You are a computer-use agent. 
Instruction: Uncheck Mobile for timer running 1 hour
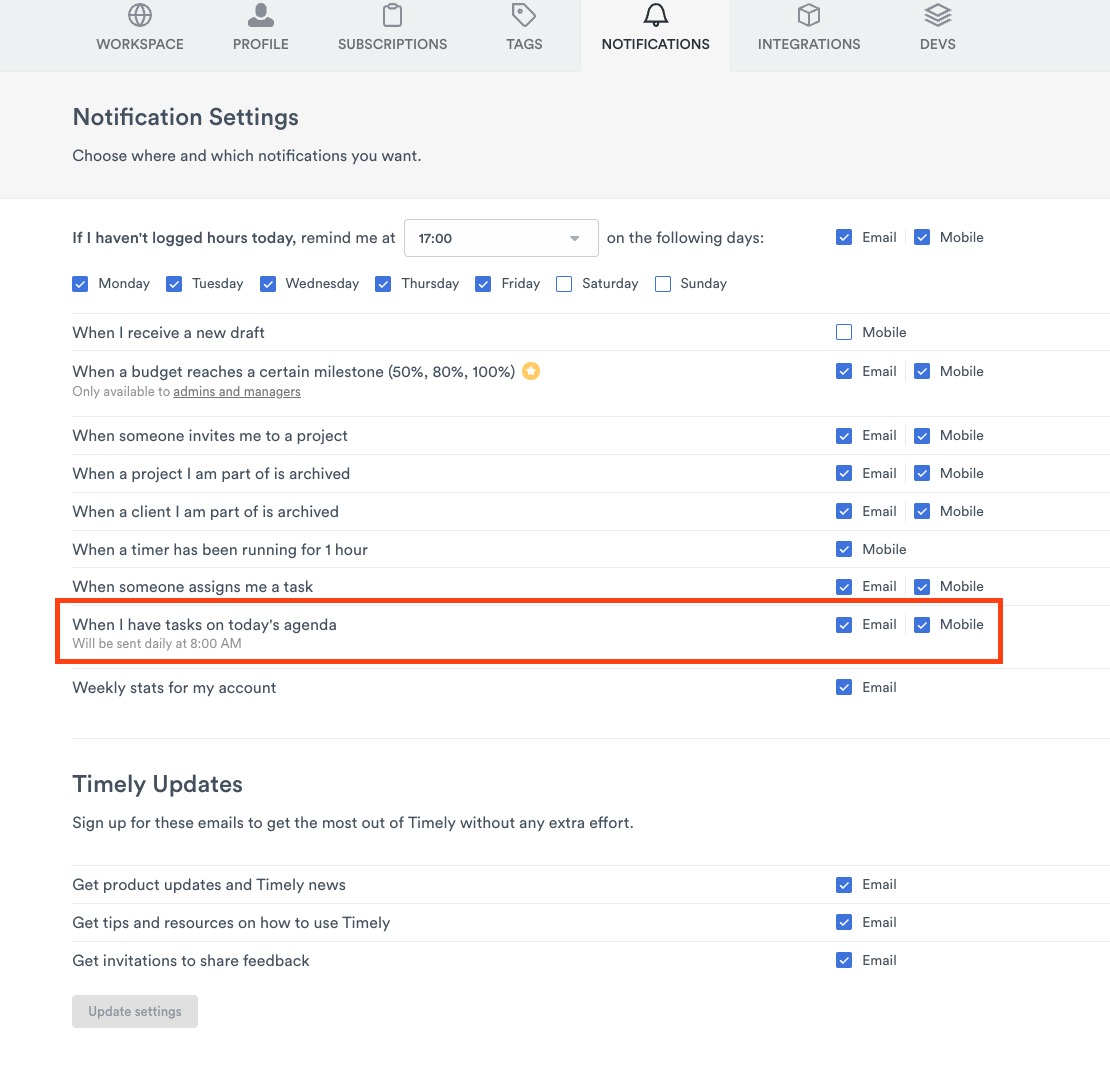tap(844, 550)
